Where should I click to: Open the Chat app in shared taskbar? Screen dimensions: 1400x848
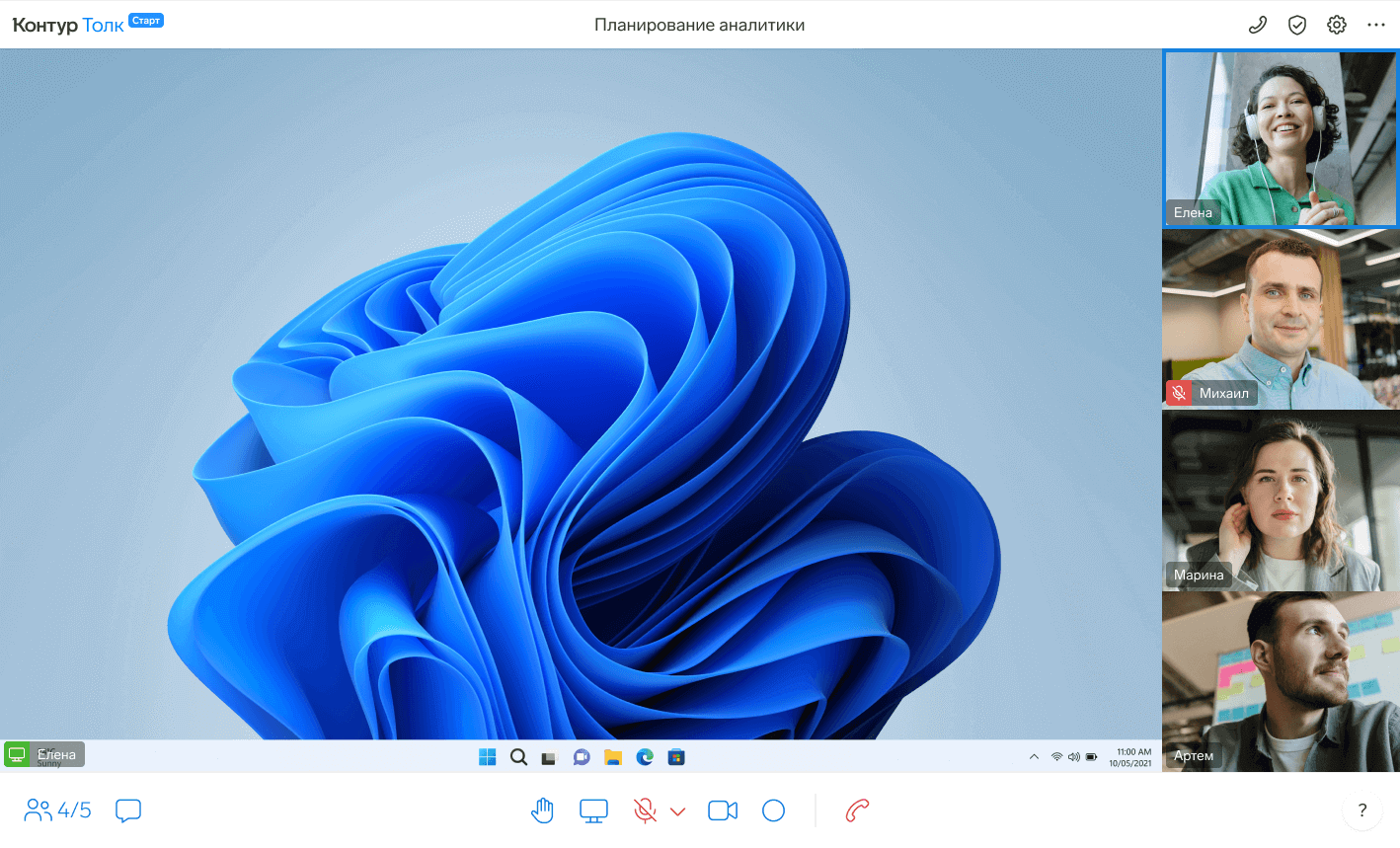[x=582, y=757]
